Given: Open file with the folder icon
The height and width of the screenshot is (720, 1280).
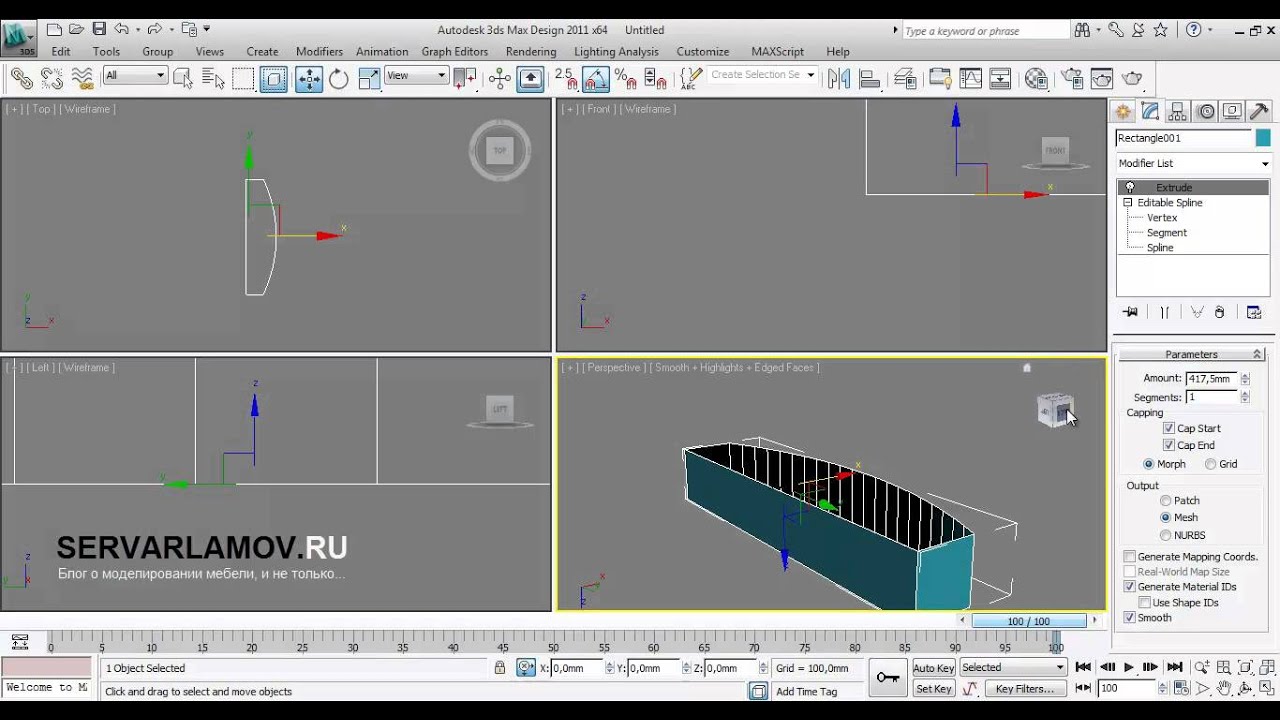Looking at the screenshot, I should [x=76, y=30].
